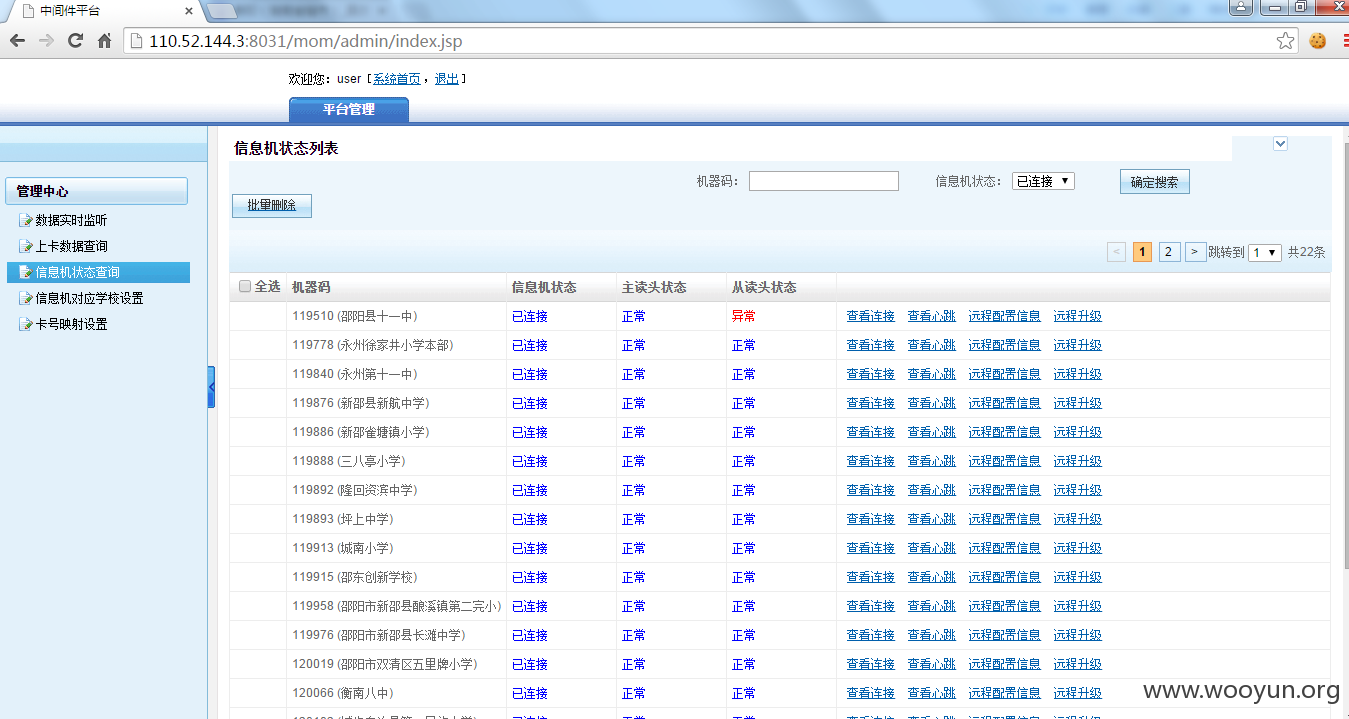Collapse search panel with top-right chevron
The height and width of the screenshot is (719, 1349).
pyautogui.click(x=1280, y=144)
